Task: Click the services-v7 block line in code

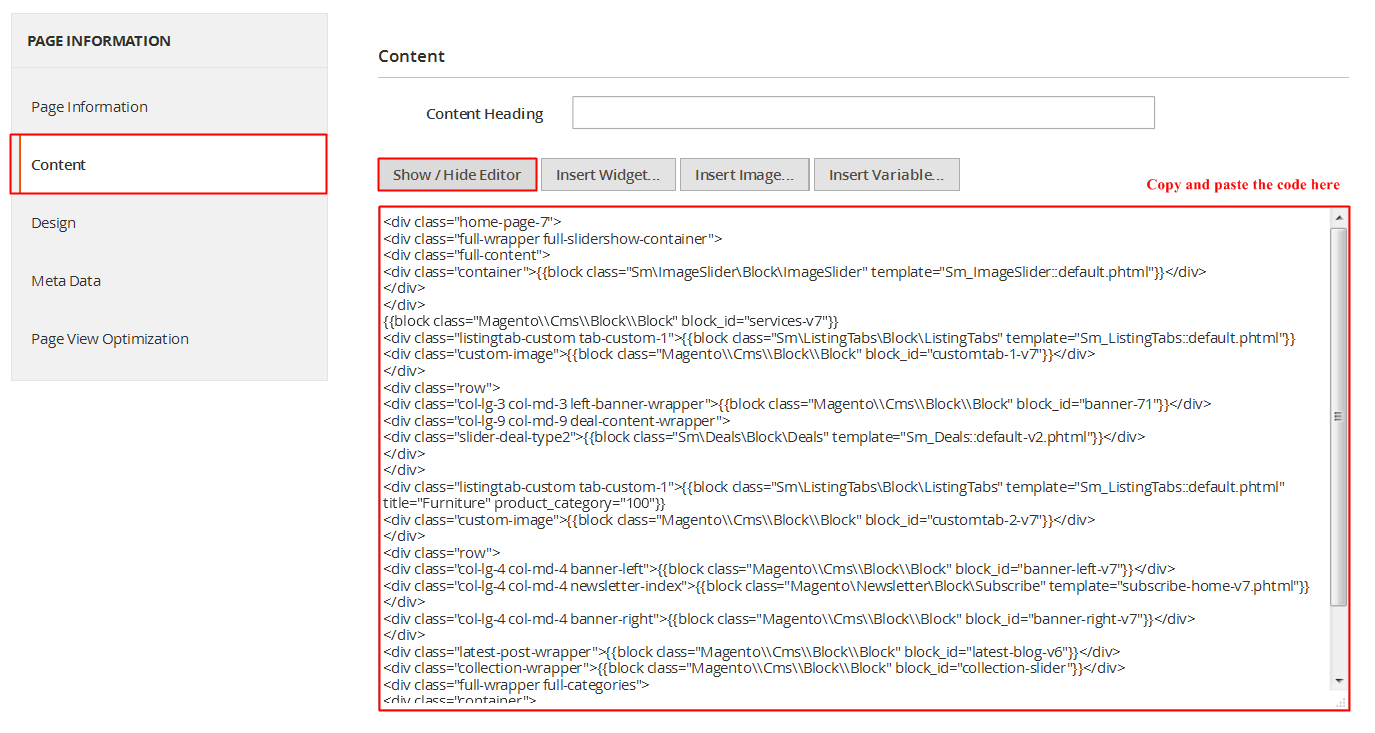Action: [x=610, y=321]
